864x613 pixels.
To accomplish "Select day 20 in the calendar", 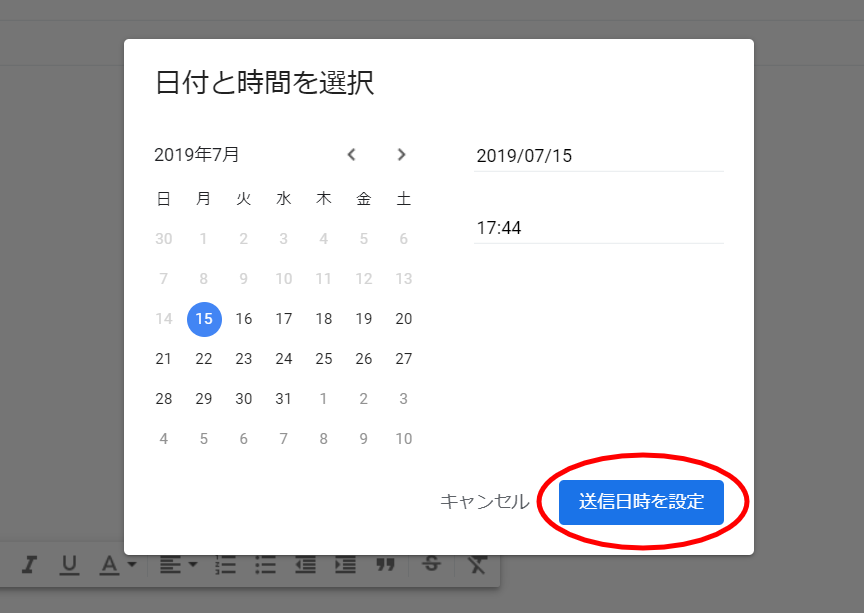I will [404, 319].
